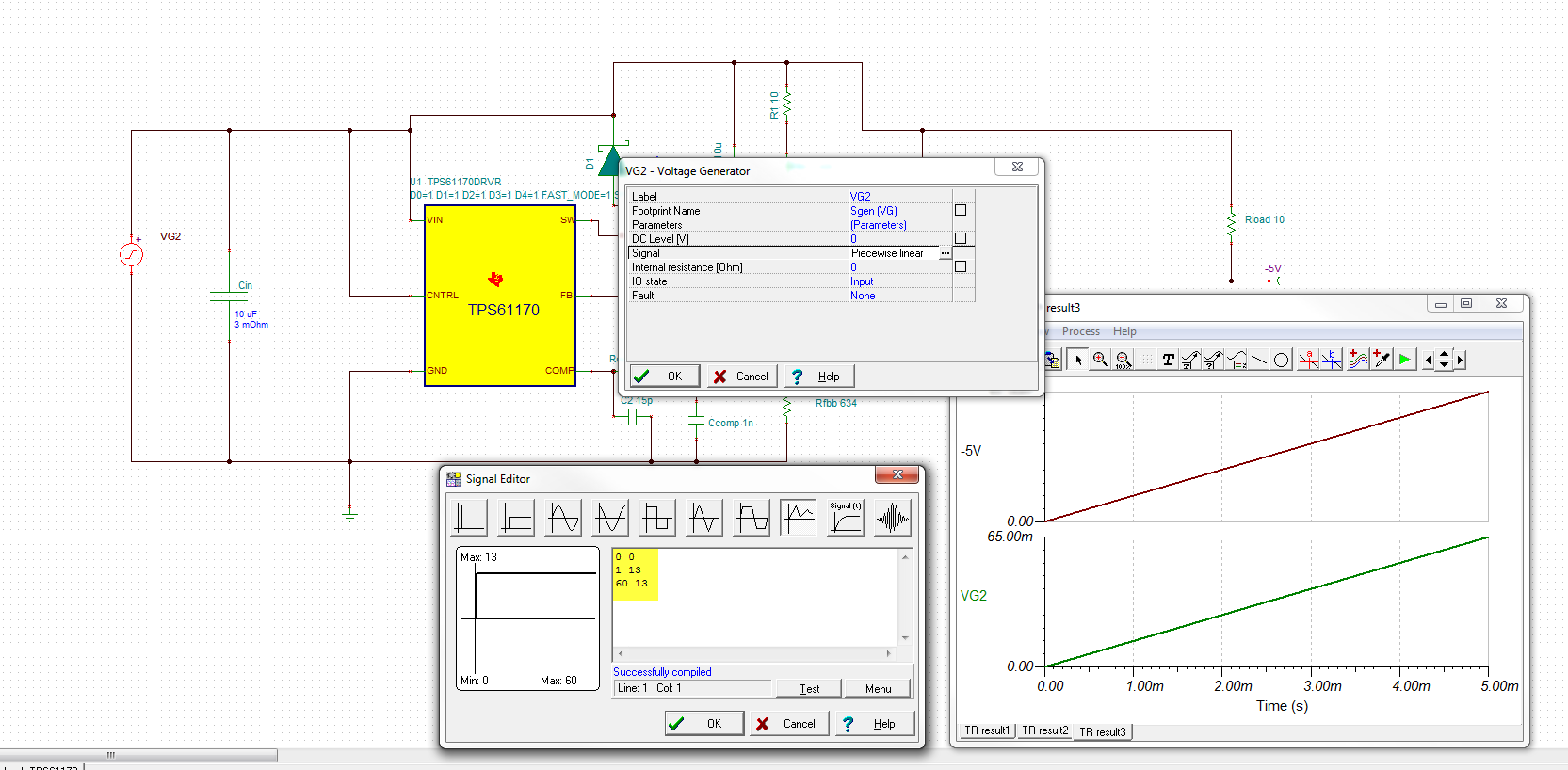The width and height of the screenshot is (1568, 770).
Task: Click the curve label tool with question mark
Action: pos(1213,360)
